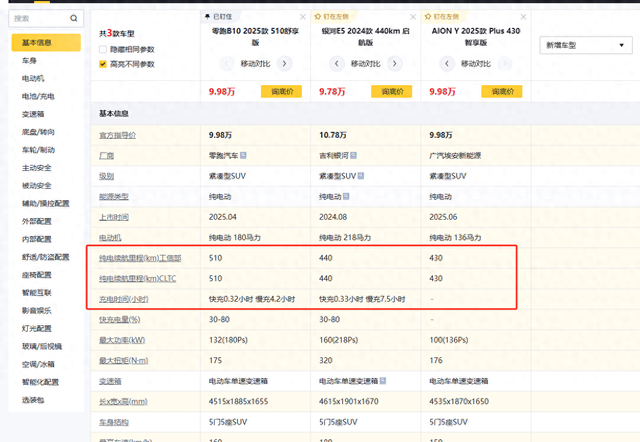Open the 能源类型 parameter link
This screenshot has height=442, width=640.
(x=114, y=197)
